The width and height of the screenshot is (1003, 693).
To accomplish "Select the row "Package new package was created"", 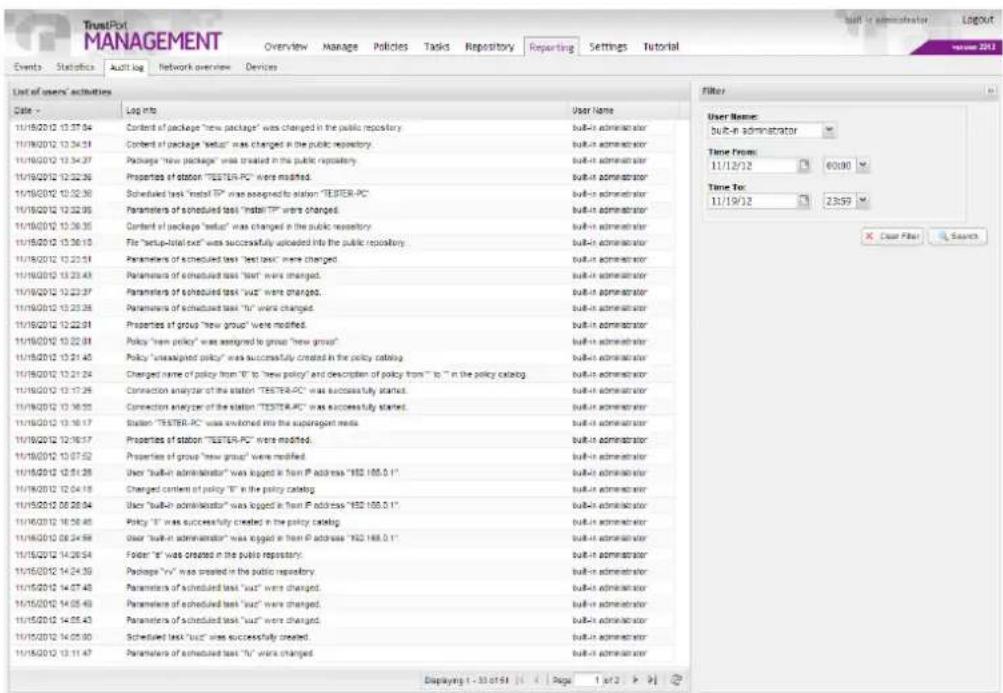I will [342, 161].
